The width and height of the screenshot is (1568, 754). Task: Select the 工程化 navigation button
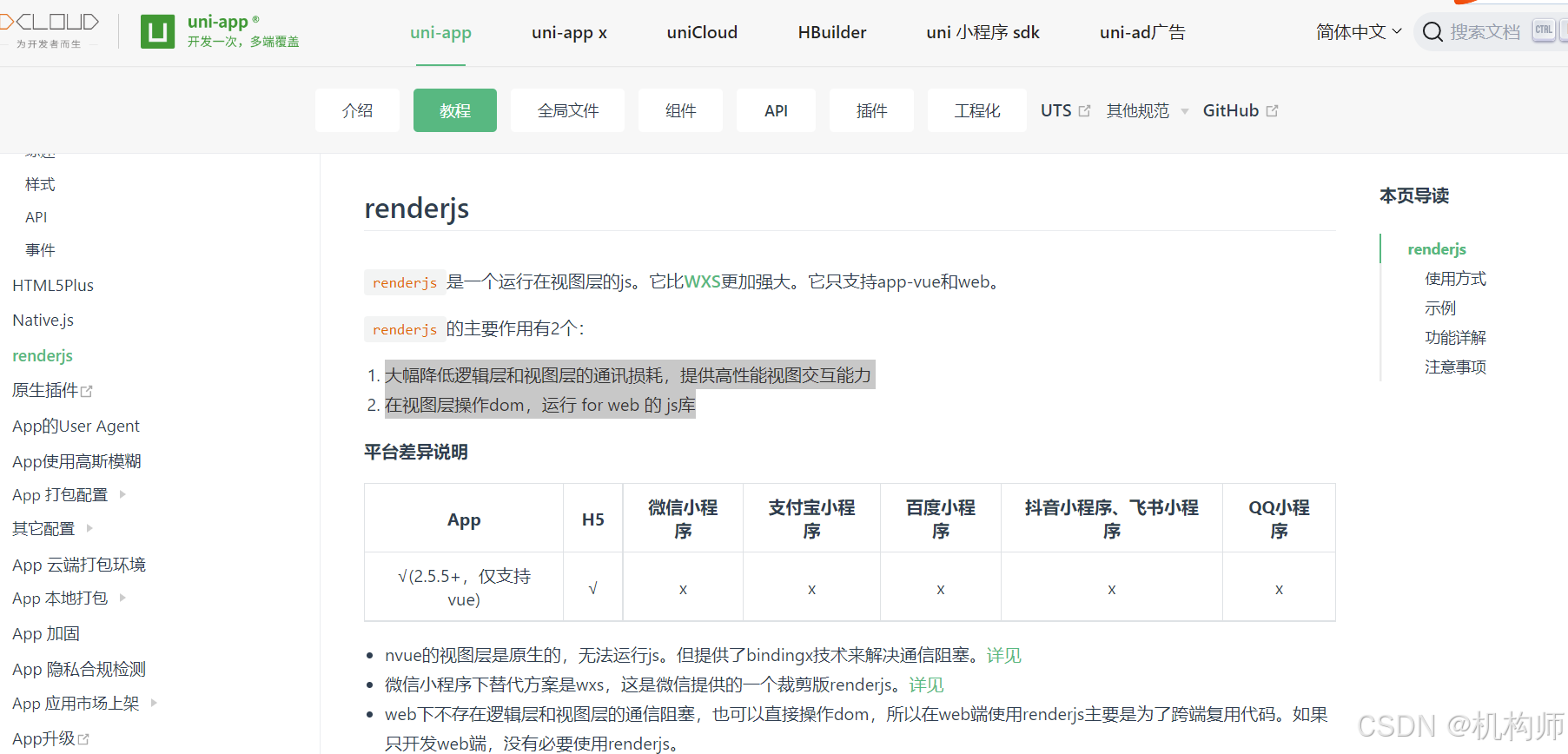(x=977, y=110)
